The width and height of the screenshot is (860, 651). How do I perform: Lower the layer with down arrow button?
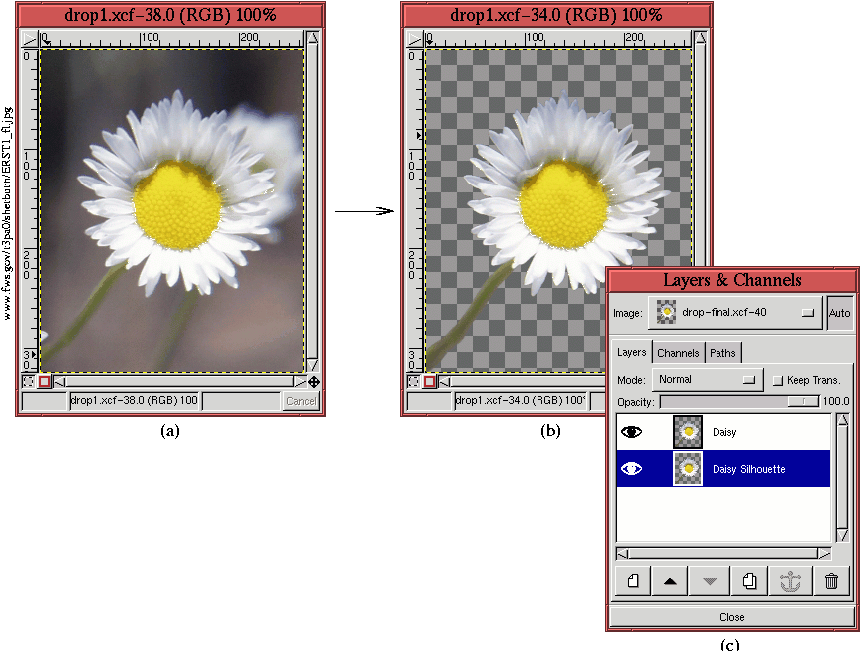click(710, 581)
